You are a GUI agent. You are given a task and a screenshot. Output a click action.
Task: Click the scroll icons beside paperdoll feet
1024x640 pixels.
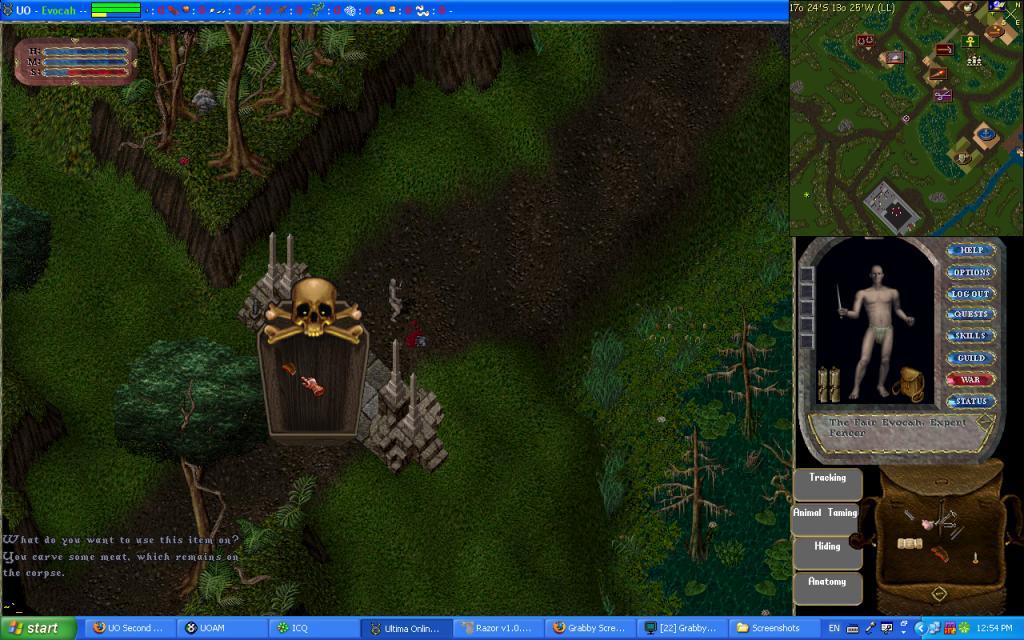[x=828, y=383]
